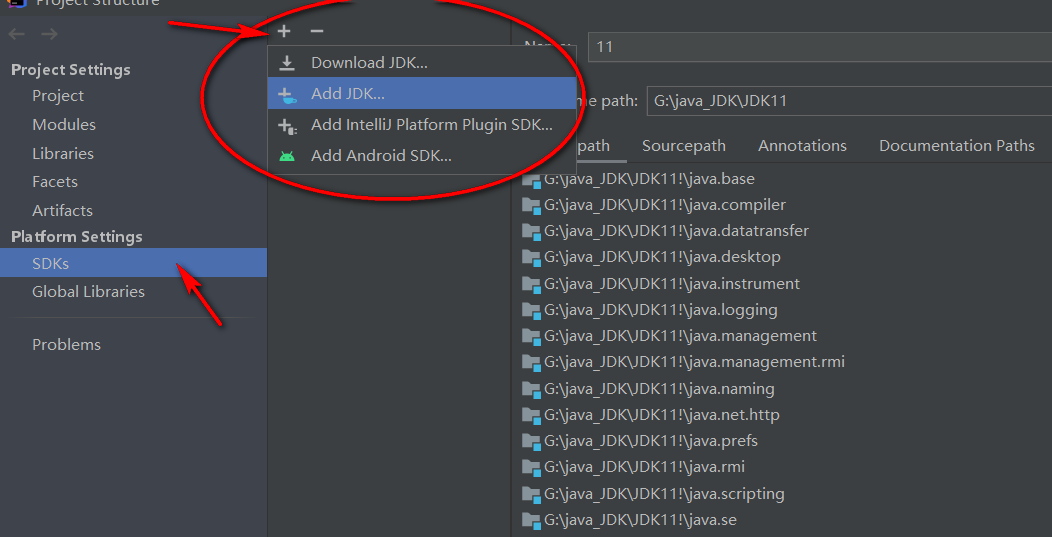Click the minus icon to remove SDK
Viewport: 1052px width, 537px height.
(317, 31)
